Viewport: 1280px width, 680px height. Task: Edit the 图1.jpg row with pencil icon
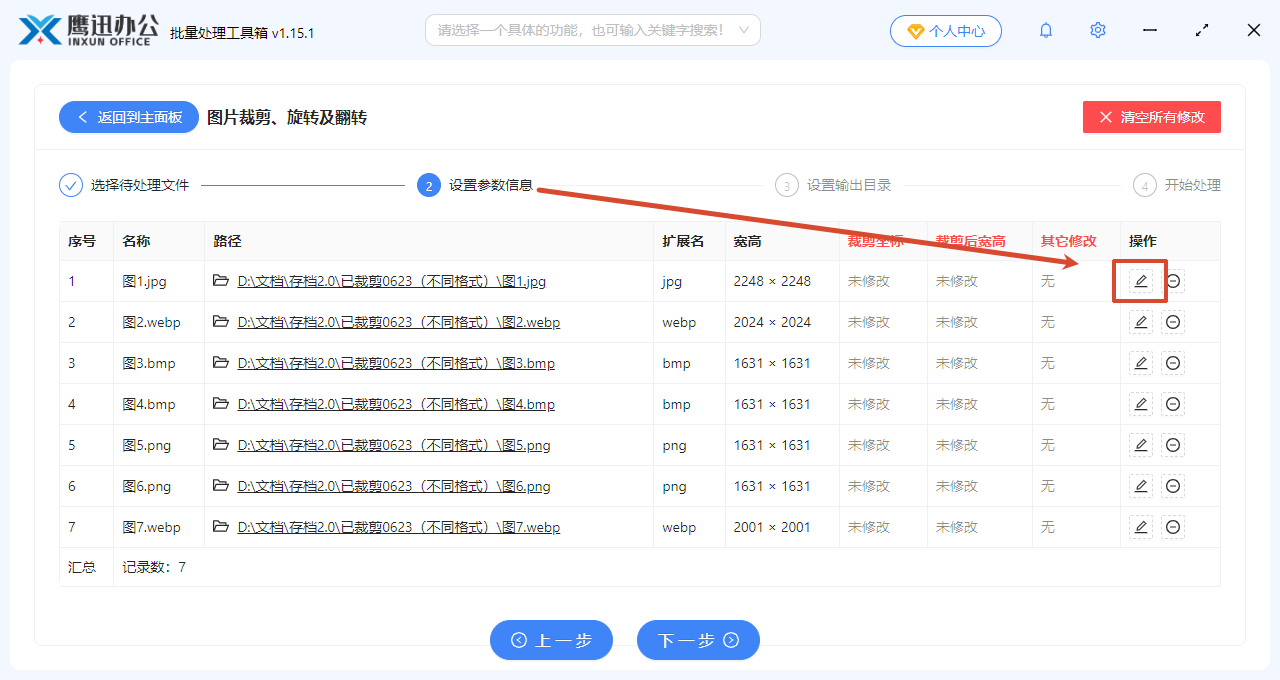(1140, 281)
